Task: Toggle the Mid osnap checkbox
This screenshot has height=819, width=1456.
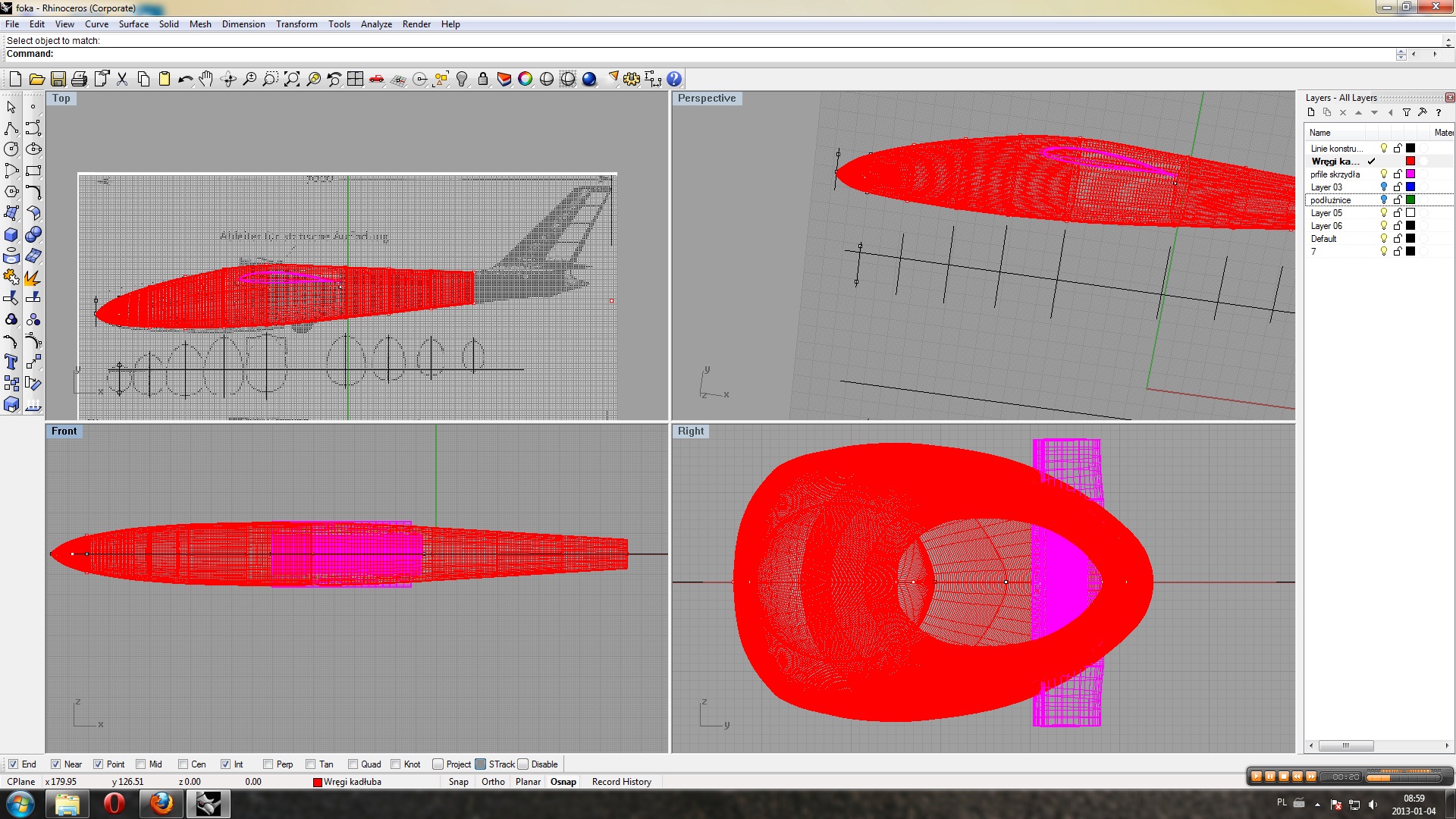Action: point(141,764)
